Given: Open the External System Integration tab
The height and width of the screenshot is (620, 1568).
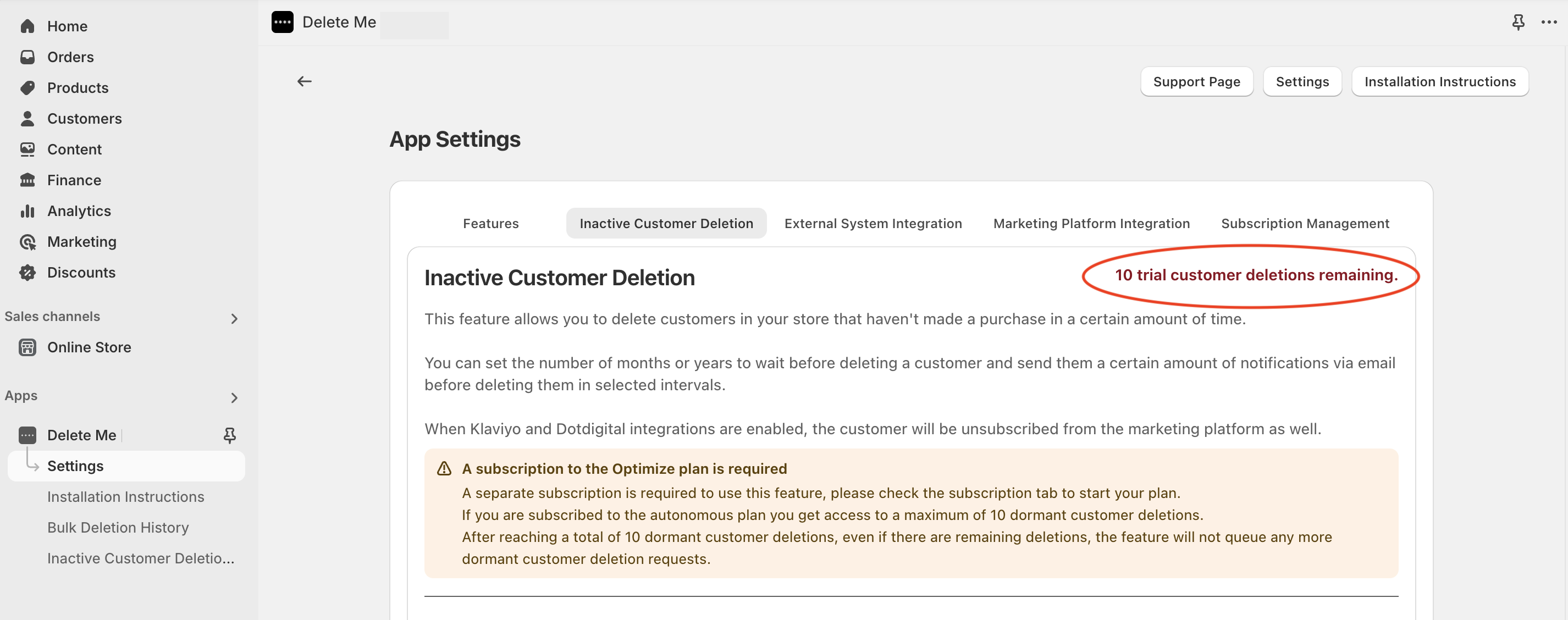Looking at the screenshot, I should [873, 223].
